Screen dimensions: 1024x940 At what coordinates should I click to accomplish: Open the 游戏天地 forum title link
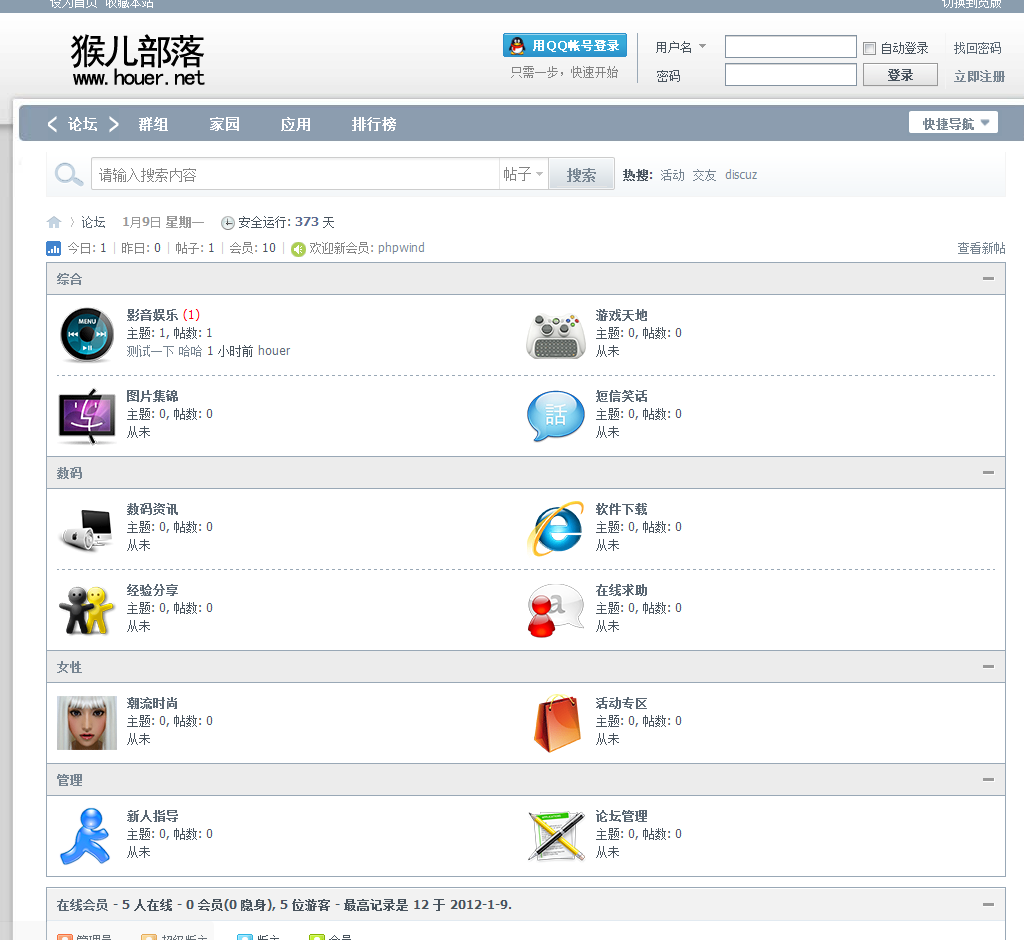coord(621,315)
